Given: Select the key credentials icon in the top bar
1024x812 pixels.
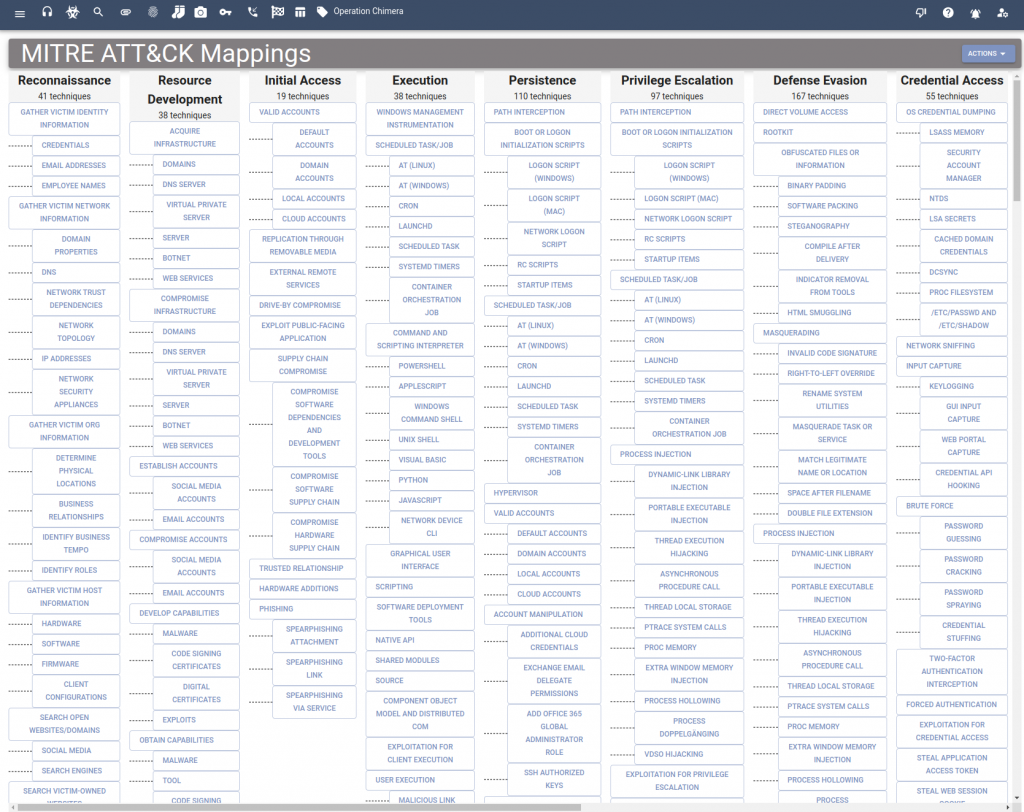Looking at the screenshot, I should click(x=225, y=14).
